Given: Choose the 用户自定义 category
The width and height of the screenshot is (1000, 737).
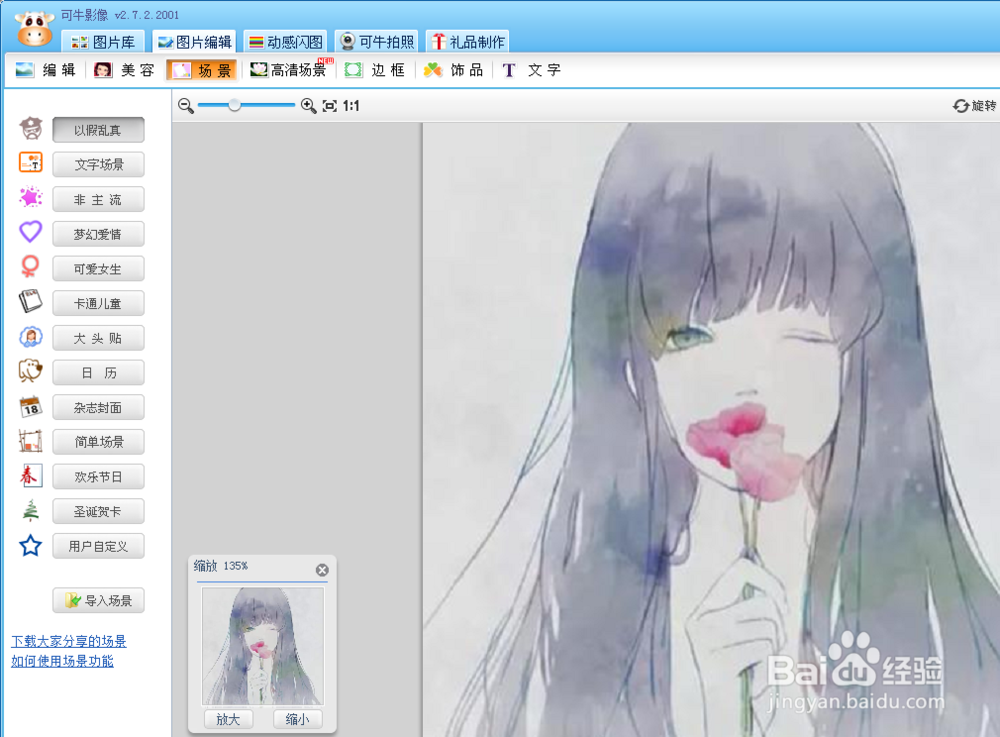Looking at the screenshot, I should pos(98,546).
